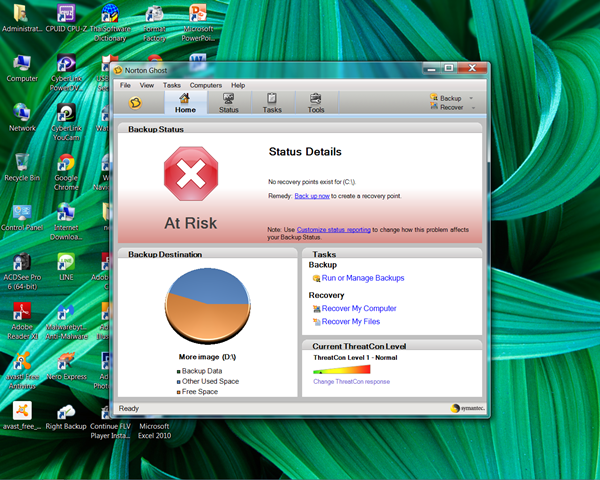Open the File menu

(x=125, y=85)
